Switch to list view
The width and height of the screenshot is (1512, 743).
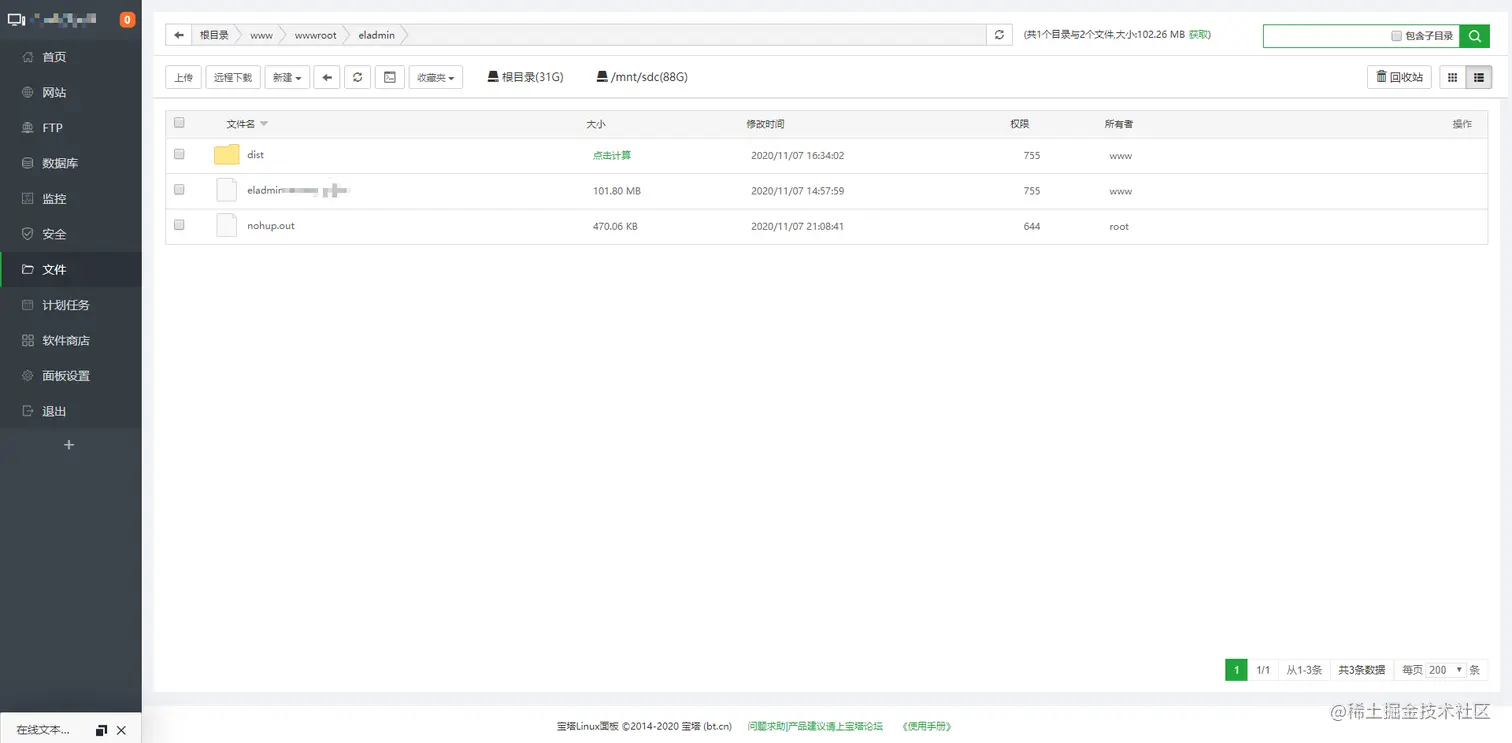pos(1478,77)
